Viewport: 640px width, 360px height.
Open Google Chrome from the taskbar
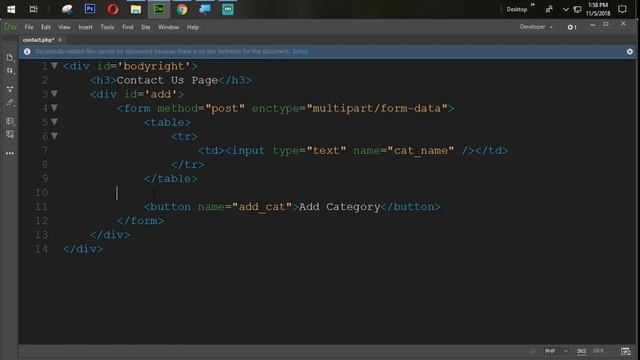[182, 9]
